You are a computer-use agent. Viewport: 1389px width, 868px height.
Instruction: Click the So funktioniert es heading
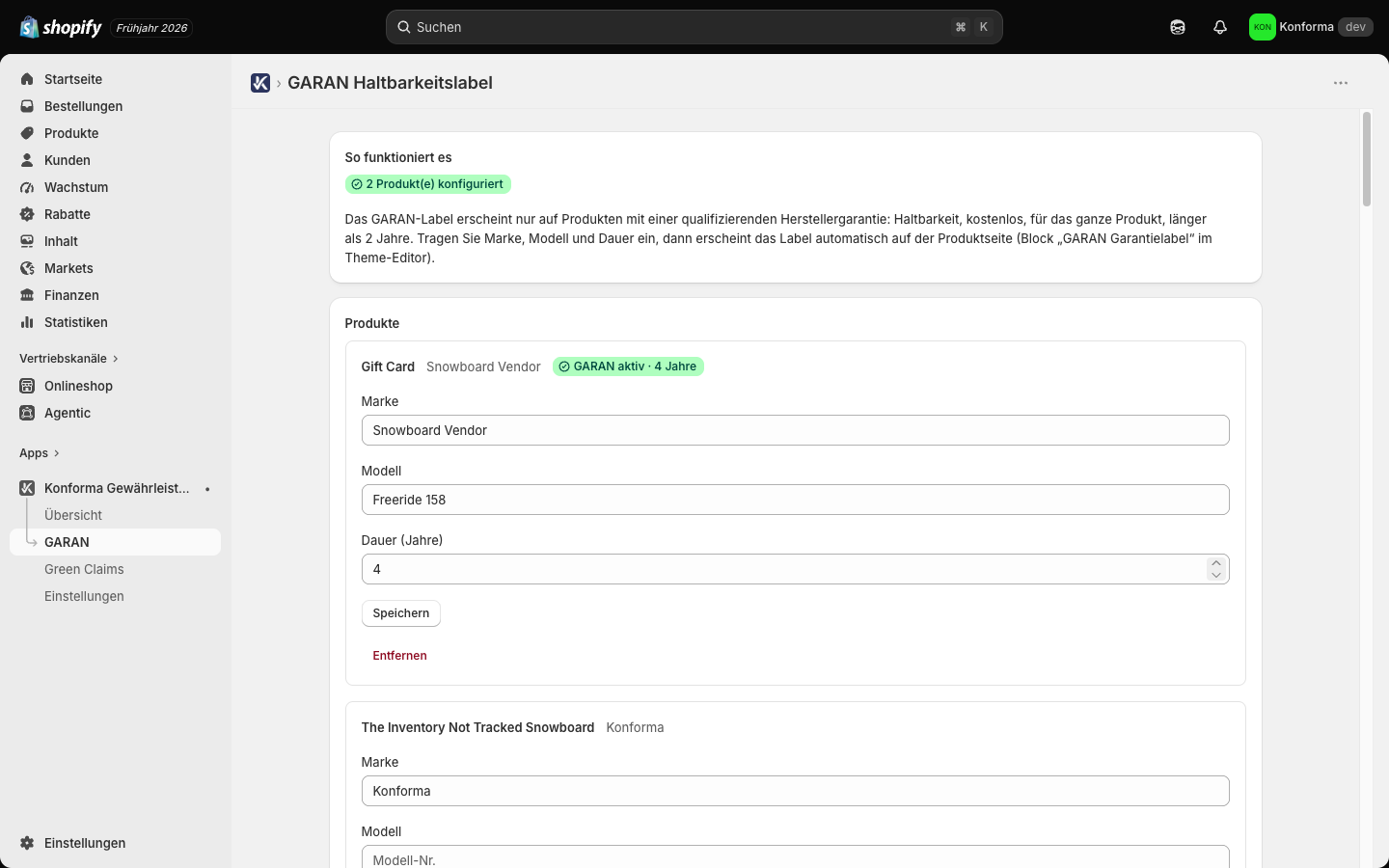point(398,157)
